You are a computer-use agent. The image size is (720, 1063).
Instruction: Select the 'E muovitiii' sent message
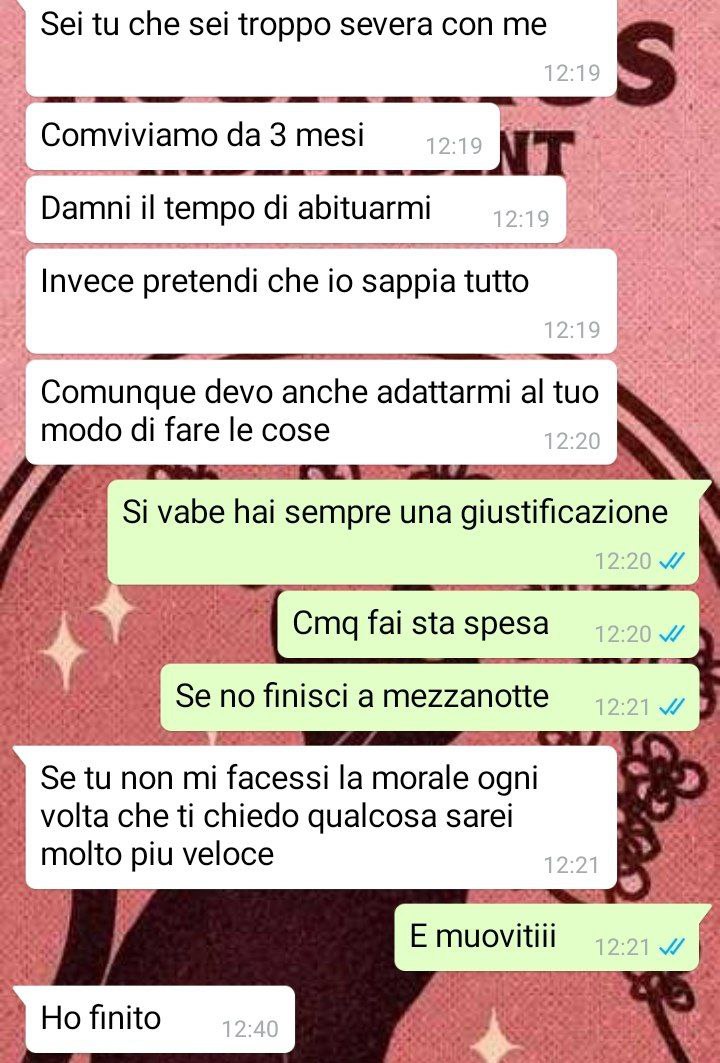coord(546,938)
